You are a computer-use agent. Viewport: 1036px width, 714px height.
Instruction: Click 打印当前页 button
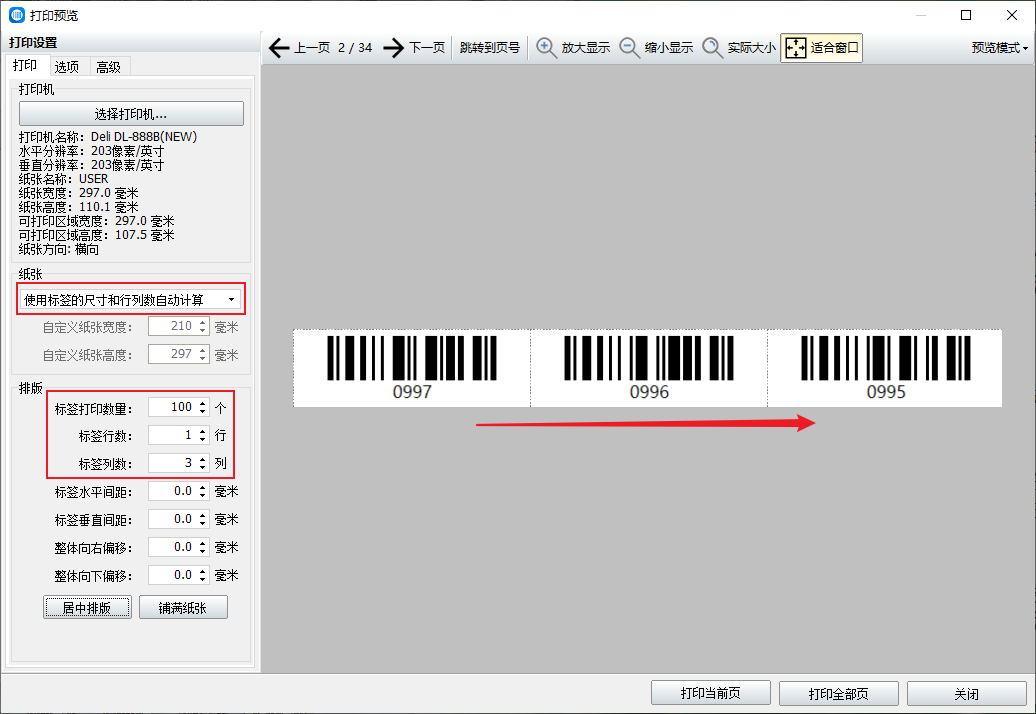click(x=710, y=693)
